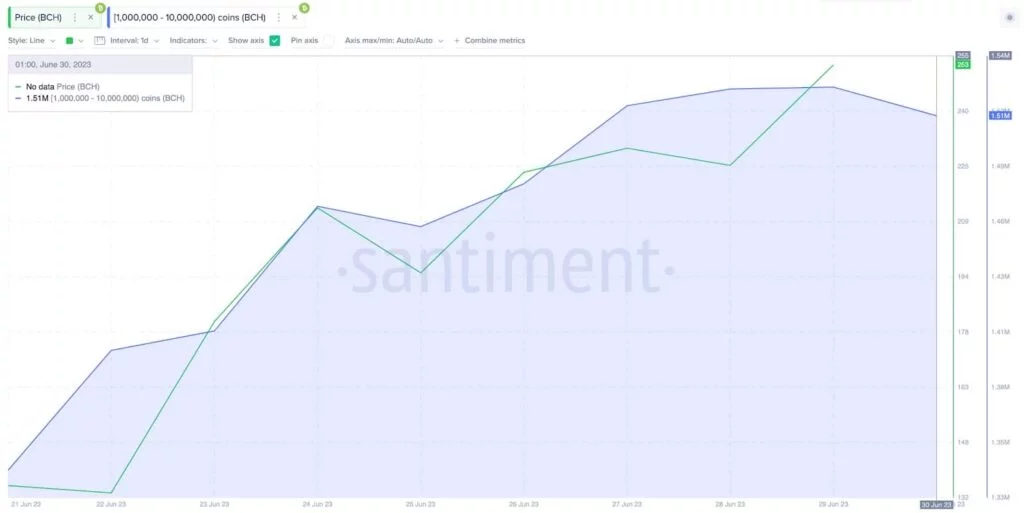
Task: Click the 30 Jun 23 date marker
Action: pyautogui.click(x=936, y=505)
